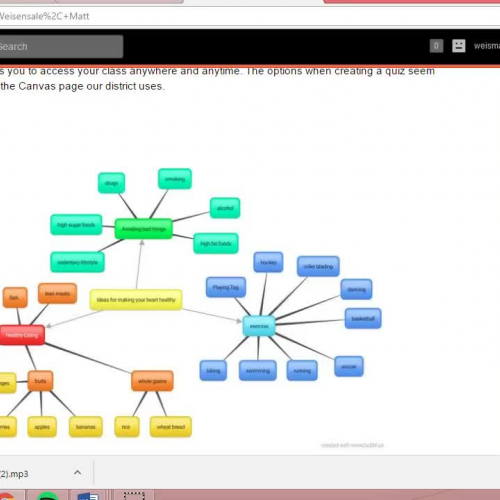This screenshot has width=500, height=500.
Task: Click the 'high sugar foods' node
Action: click(76, 225)
